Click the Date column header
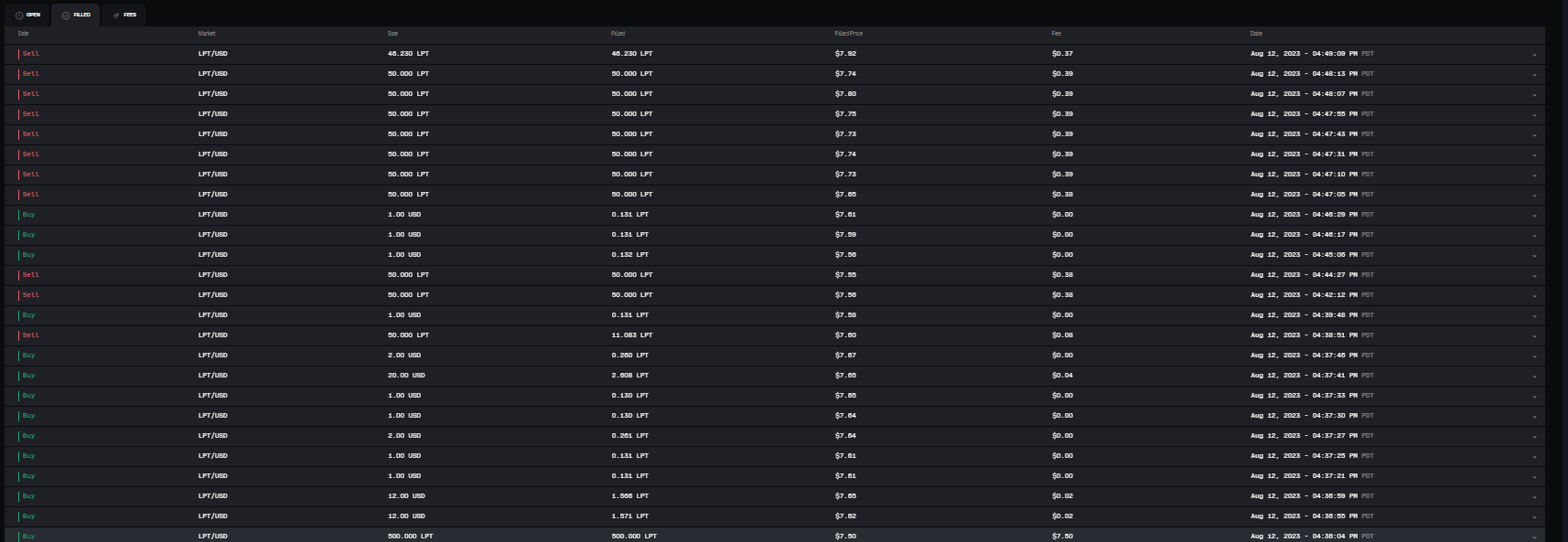1568x542 pixels. point(1256,34)
